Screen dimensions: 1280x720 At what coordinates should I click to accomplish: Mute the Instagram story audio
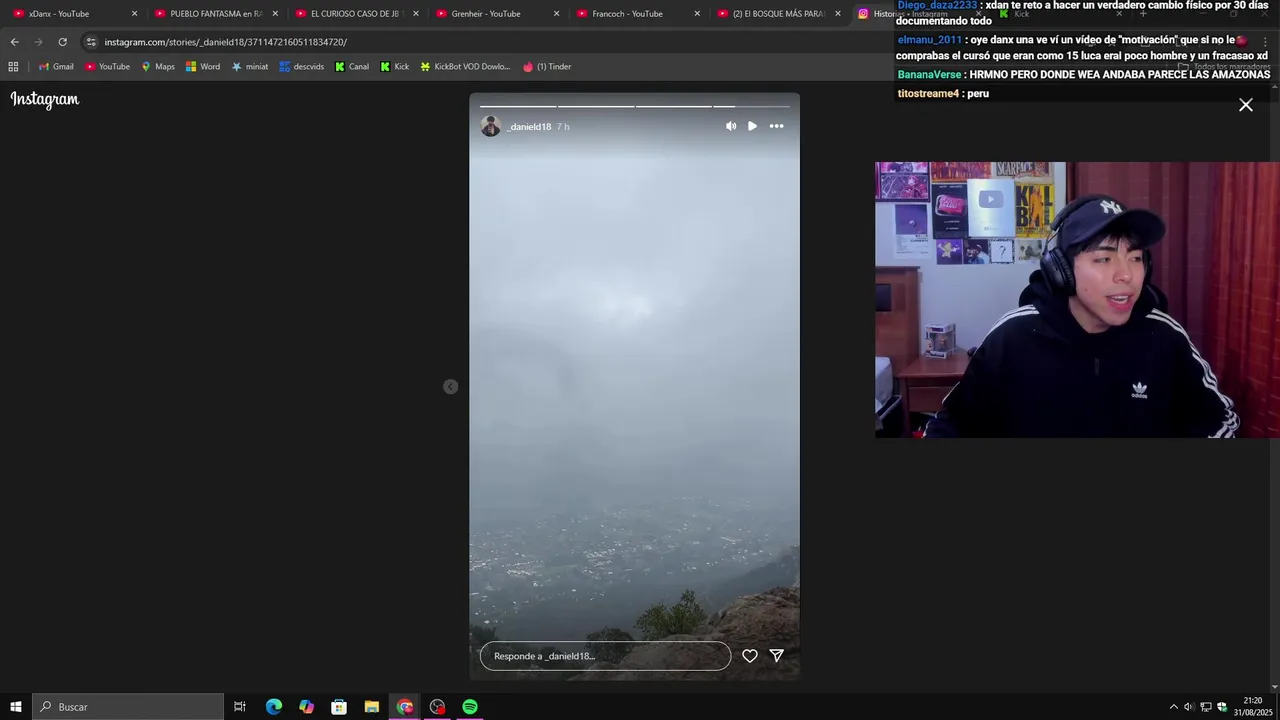tap(731, 126)
